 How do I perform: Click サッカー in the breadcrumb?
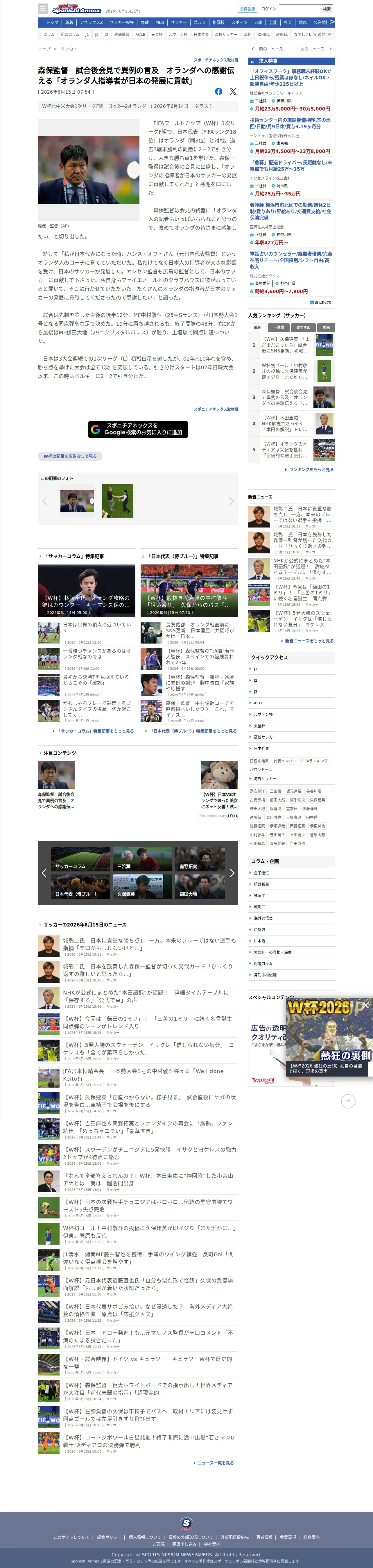(69, 49)
